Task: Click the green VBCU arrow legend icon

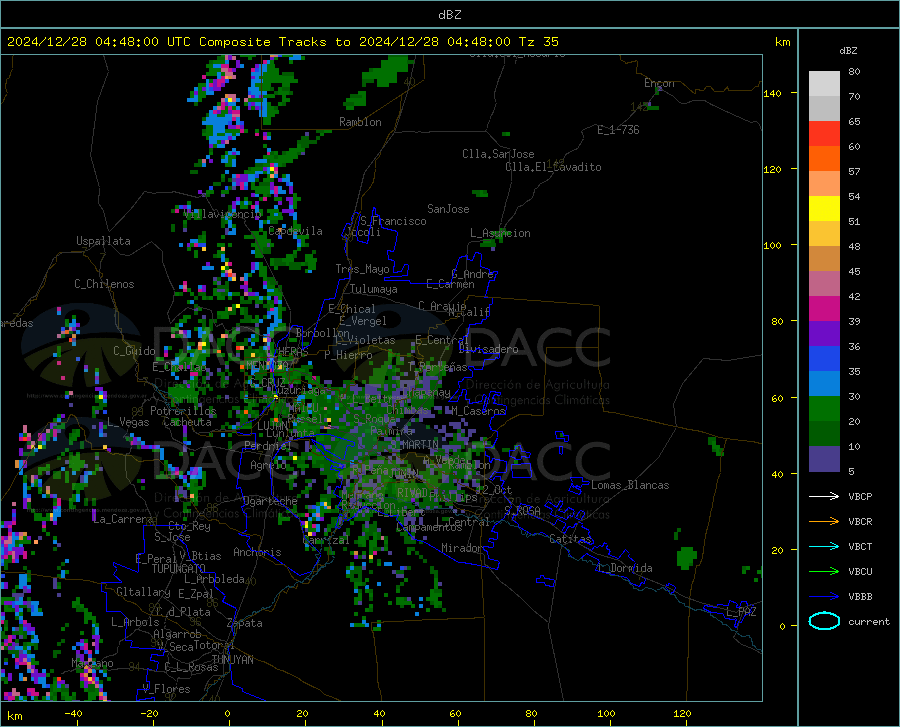Action: [824, 572]
